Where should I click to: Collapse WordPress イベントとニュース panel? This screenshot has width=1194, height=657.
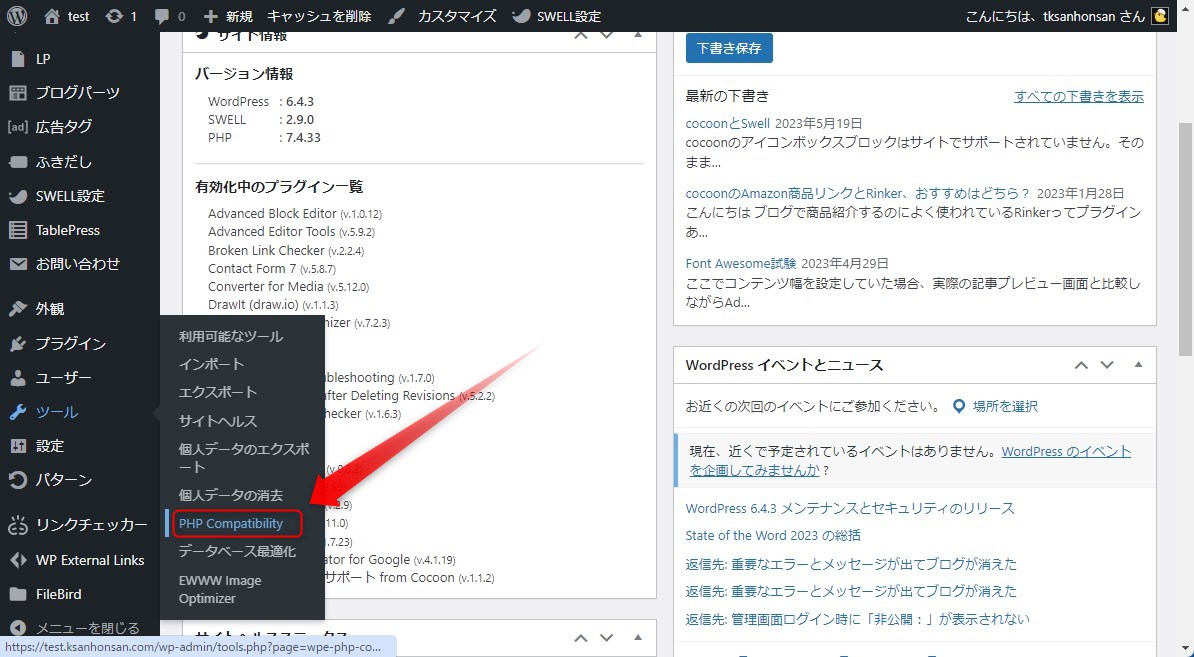(1138, 365)
